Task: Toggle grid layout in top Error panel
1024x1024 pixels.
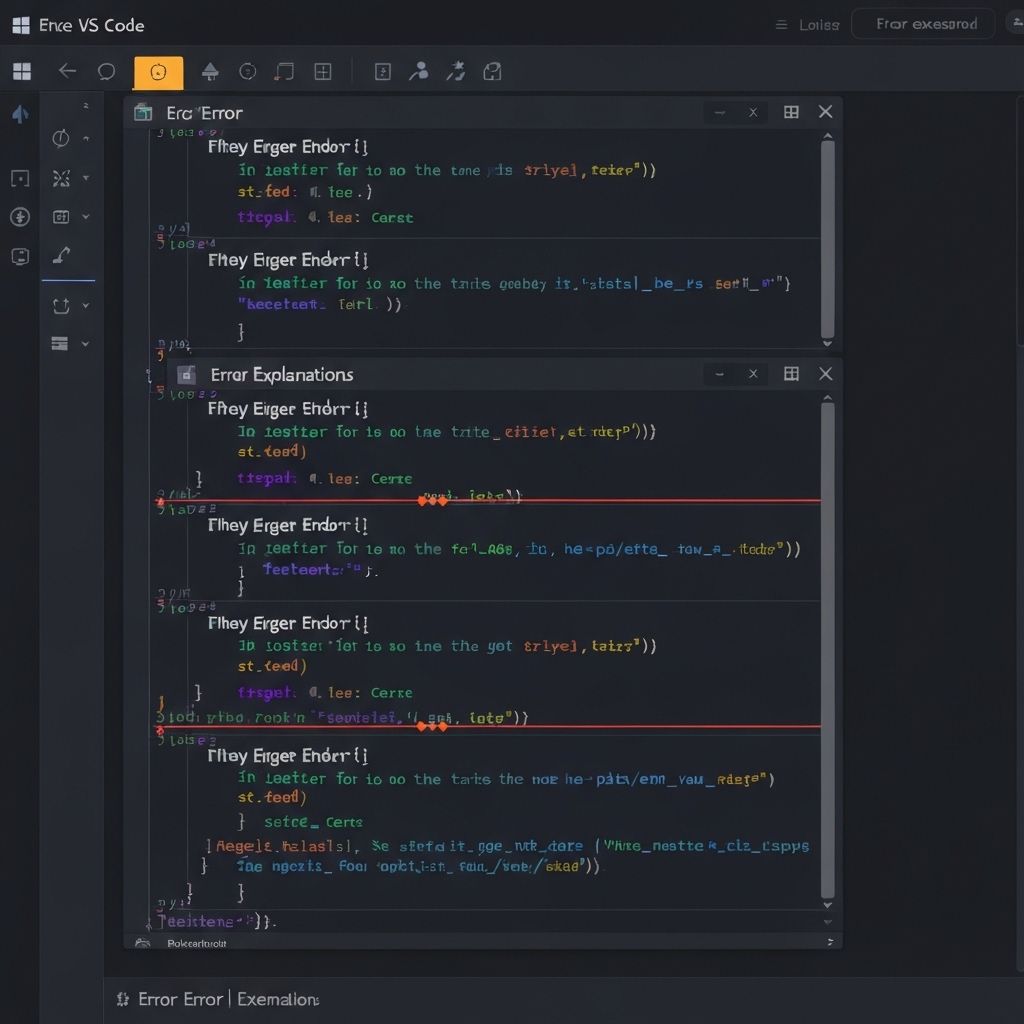Action: pyautogui.click(x=791, y=112)
